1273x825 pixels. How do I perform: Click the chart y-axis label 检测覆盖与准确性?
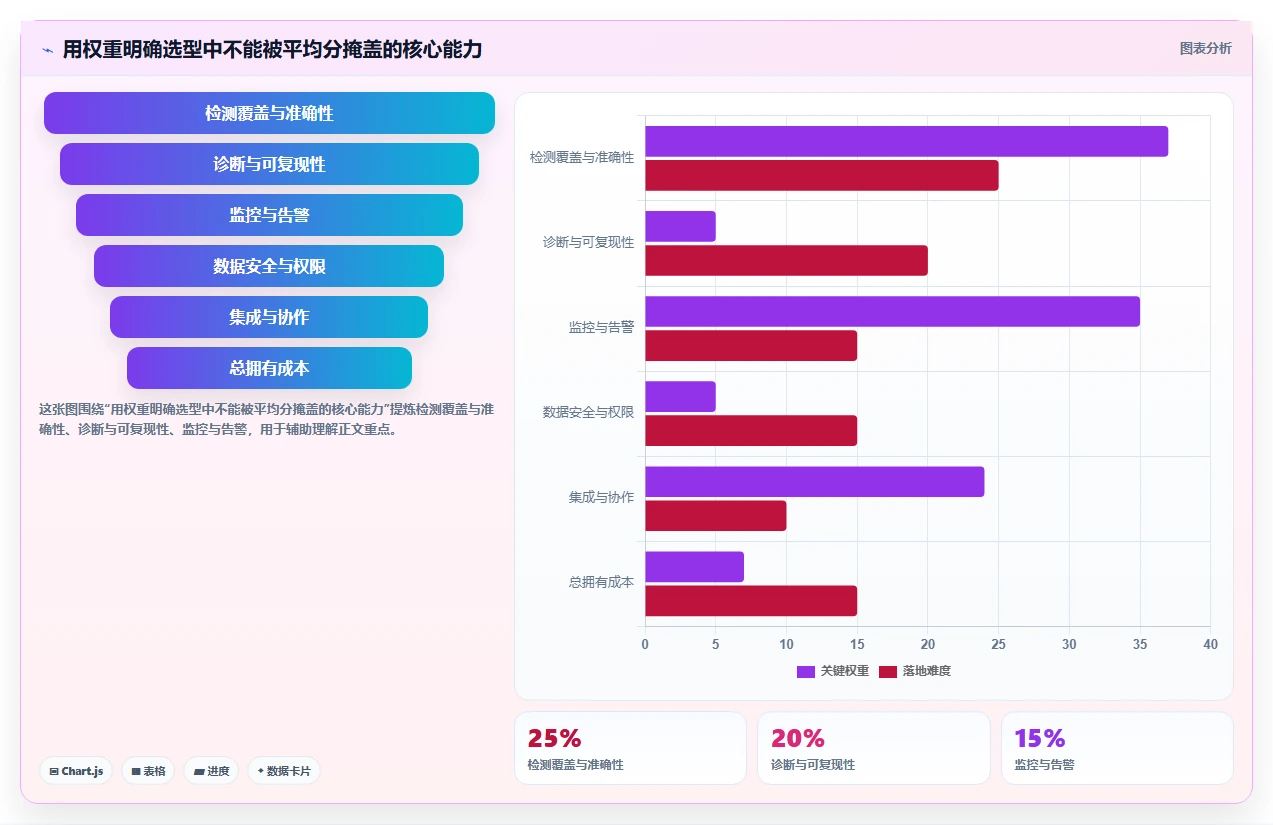point(582,158)
